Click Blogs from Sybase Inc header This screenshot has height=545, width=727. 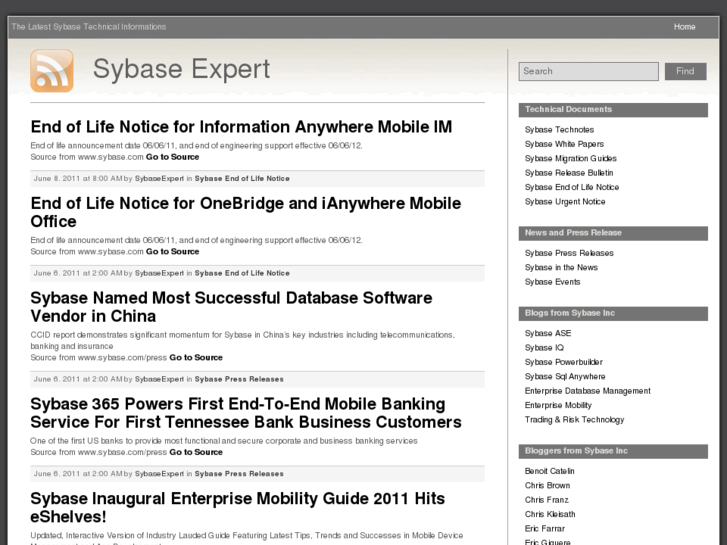click(x=613, y=314)
